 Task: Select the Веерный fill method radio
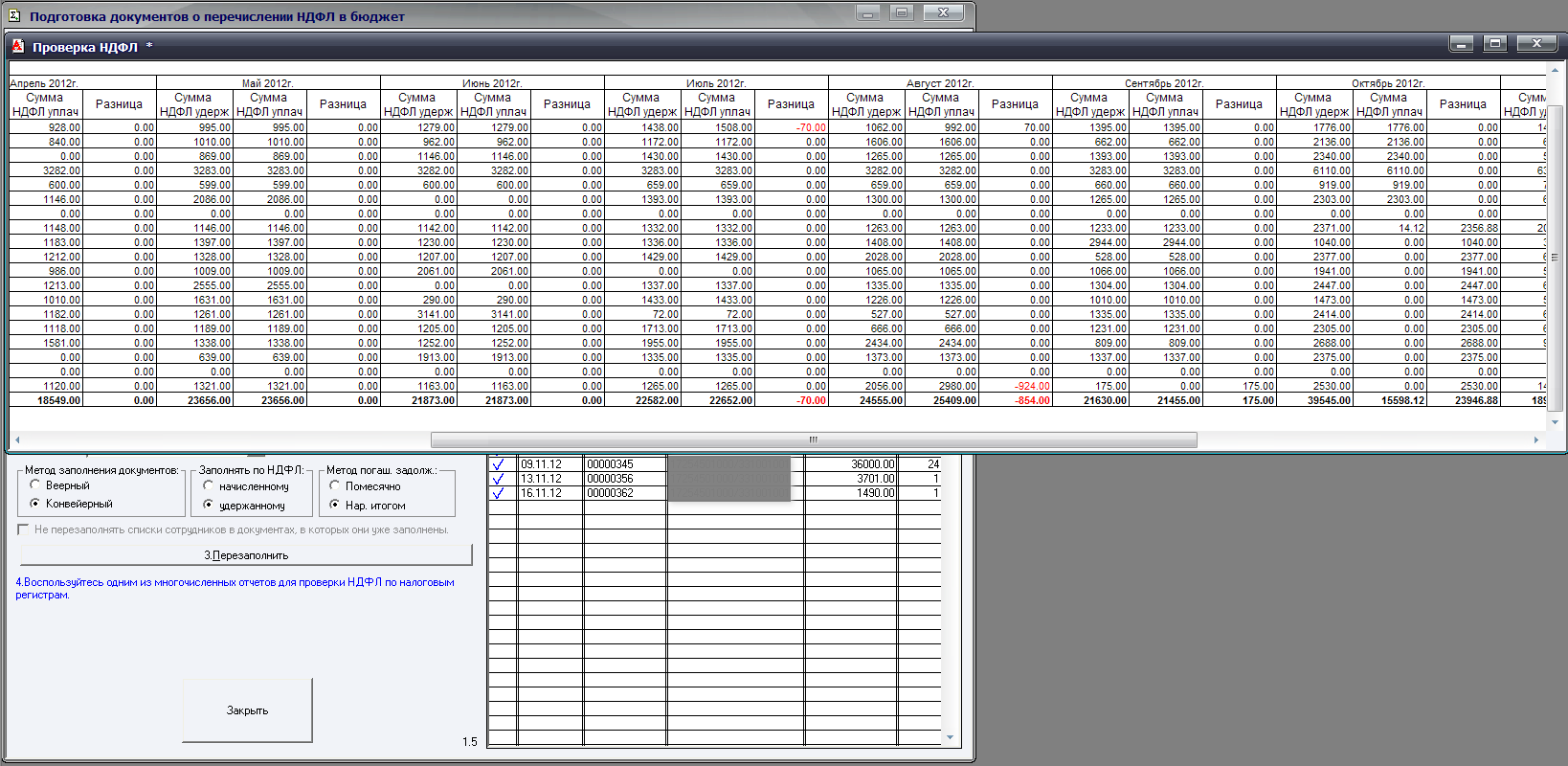tap(35, 485)
